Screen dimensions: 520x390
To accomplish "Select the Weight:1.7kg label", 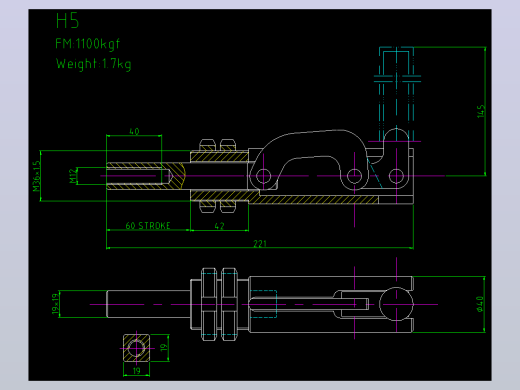I will click(x=94, y=64).
